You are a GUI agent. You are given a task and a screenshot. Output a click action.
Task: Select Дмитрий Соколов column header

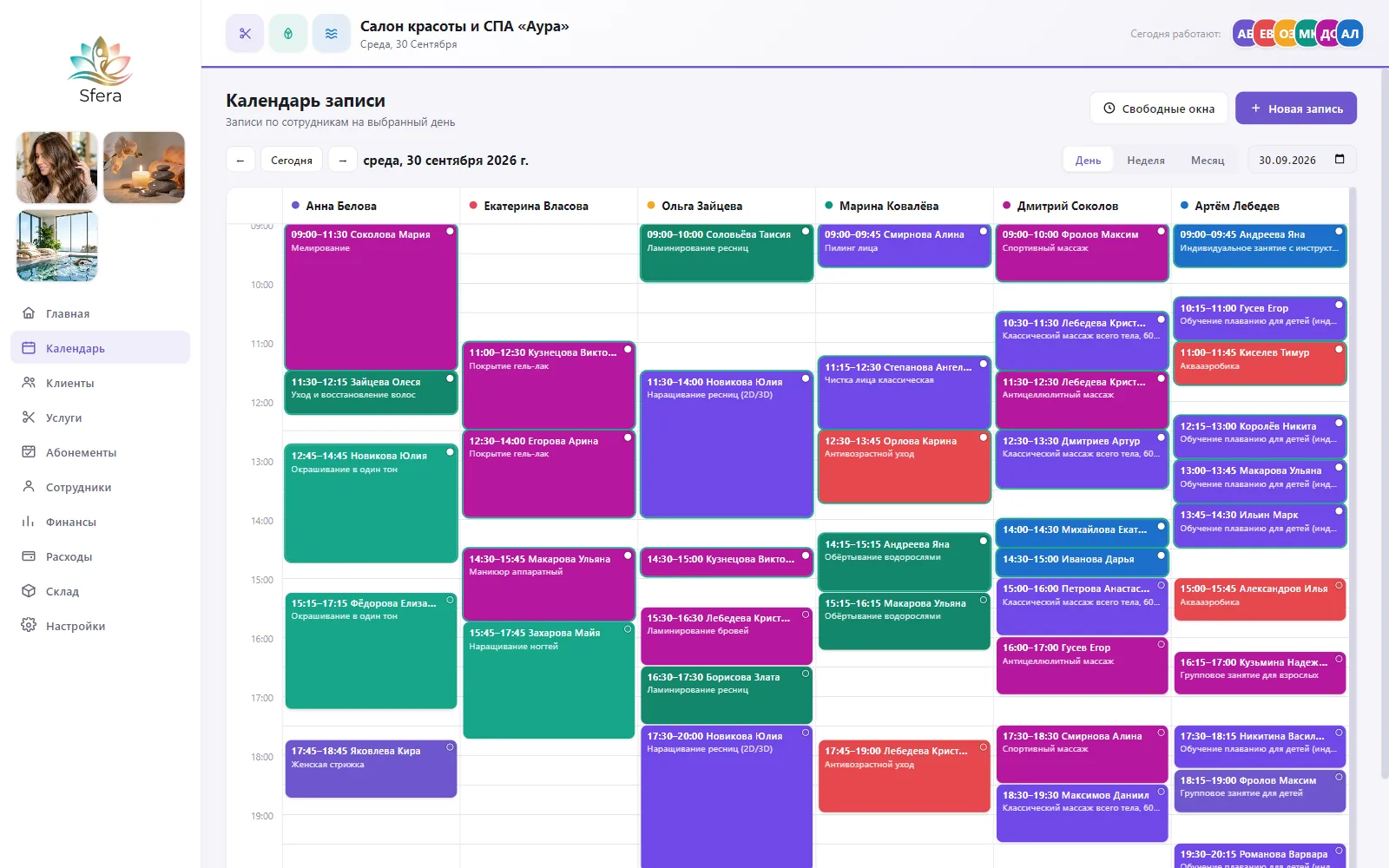point(1083,206)
